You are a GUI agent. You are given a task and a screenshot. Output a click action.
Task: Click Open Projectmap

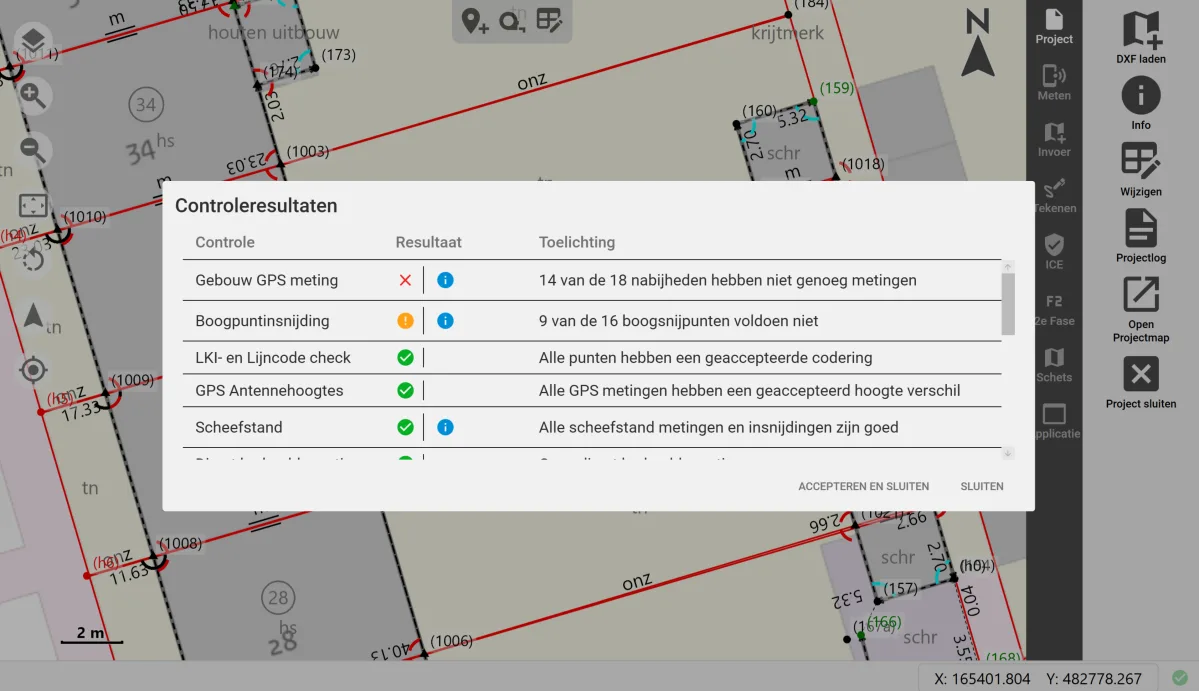[1141, 310]
